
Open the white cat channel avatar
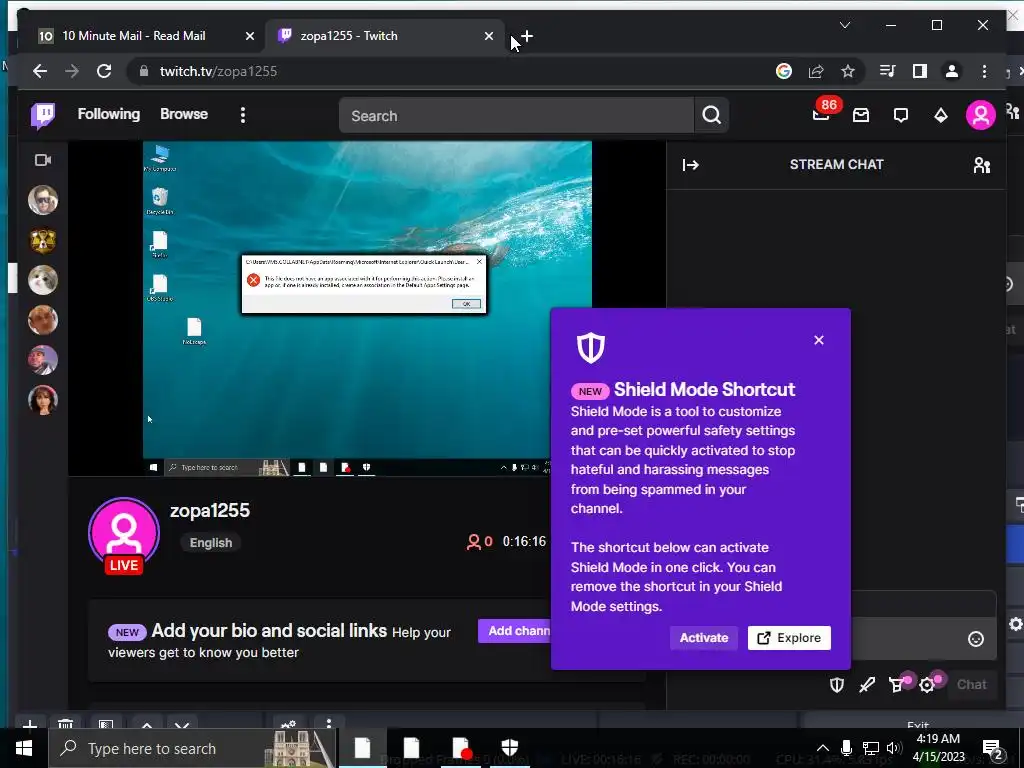point(43,280)
